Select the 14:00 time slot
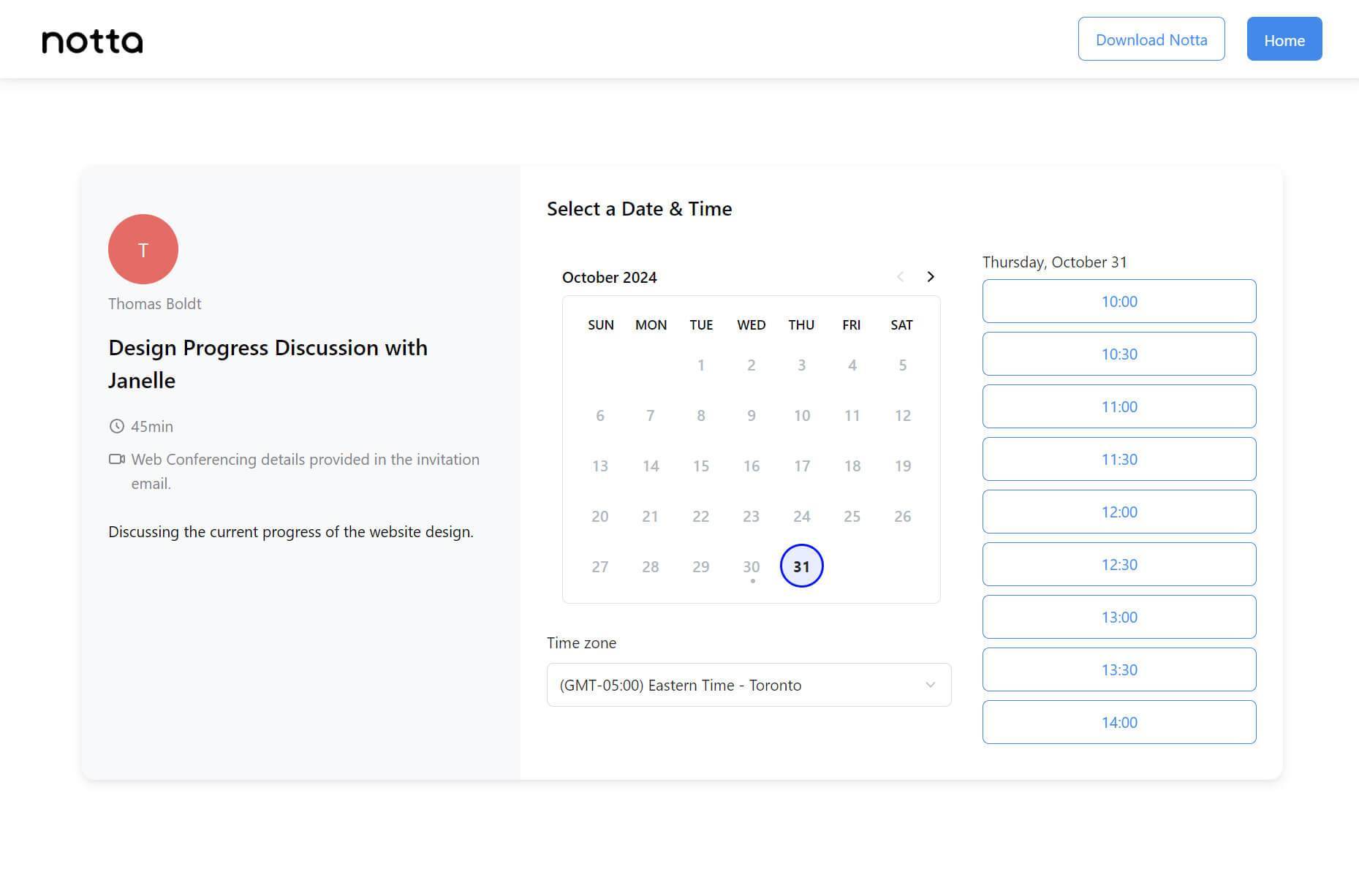 (1119, 722)
